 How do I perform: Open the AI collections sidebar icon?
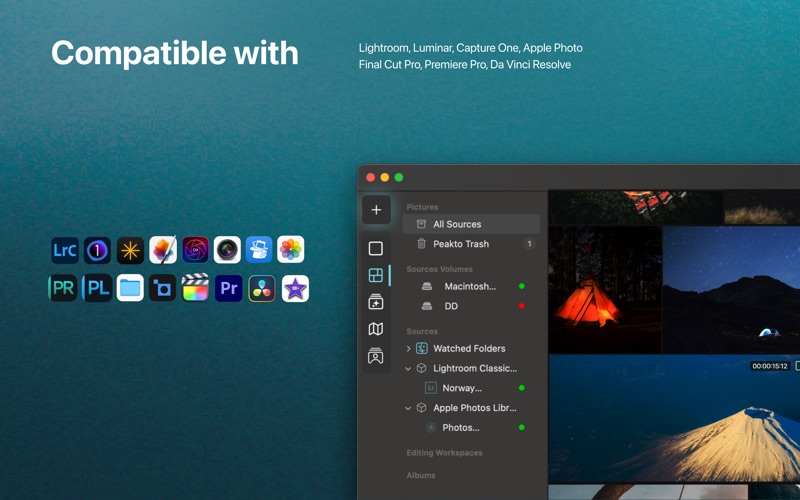(376, 302)
